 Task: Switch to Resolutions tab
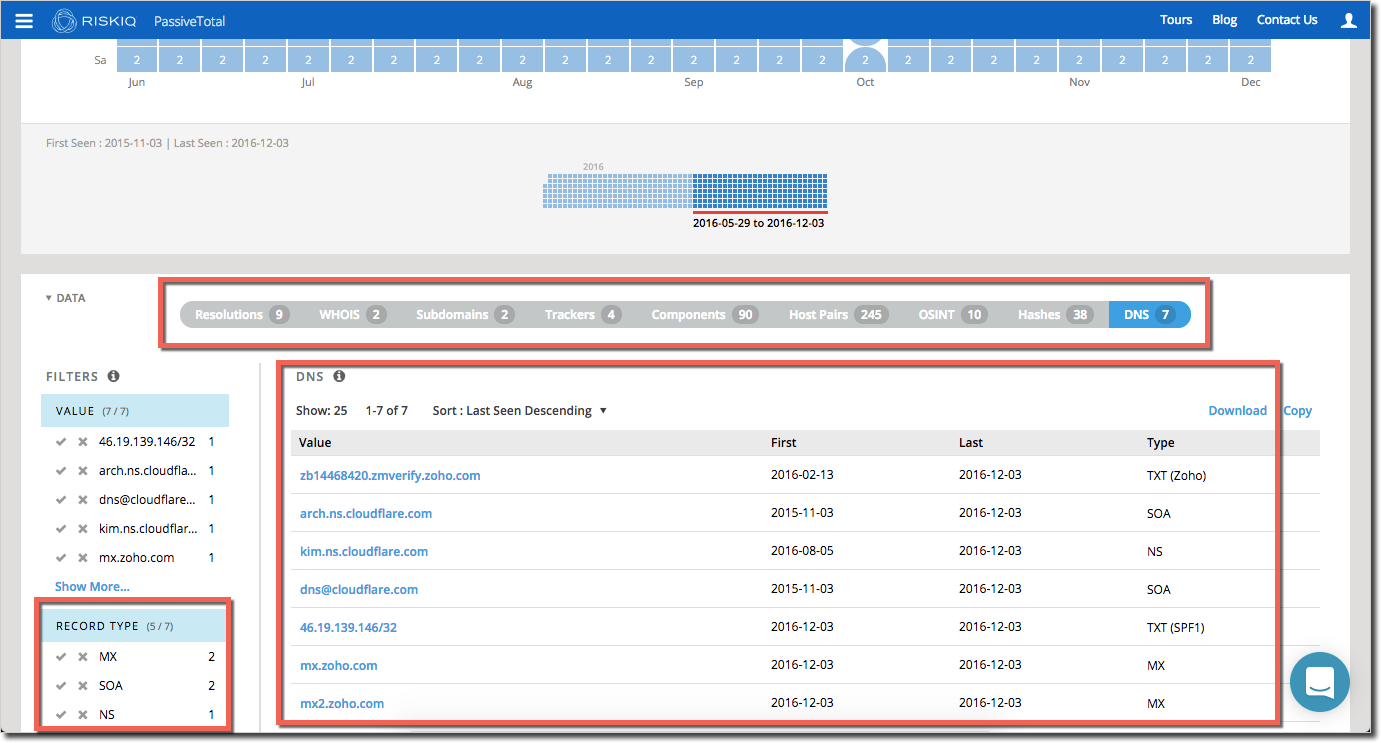(x=241, y=314)
